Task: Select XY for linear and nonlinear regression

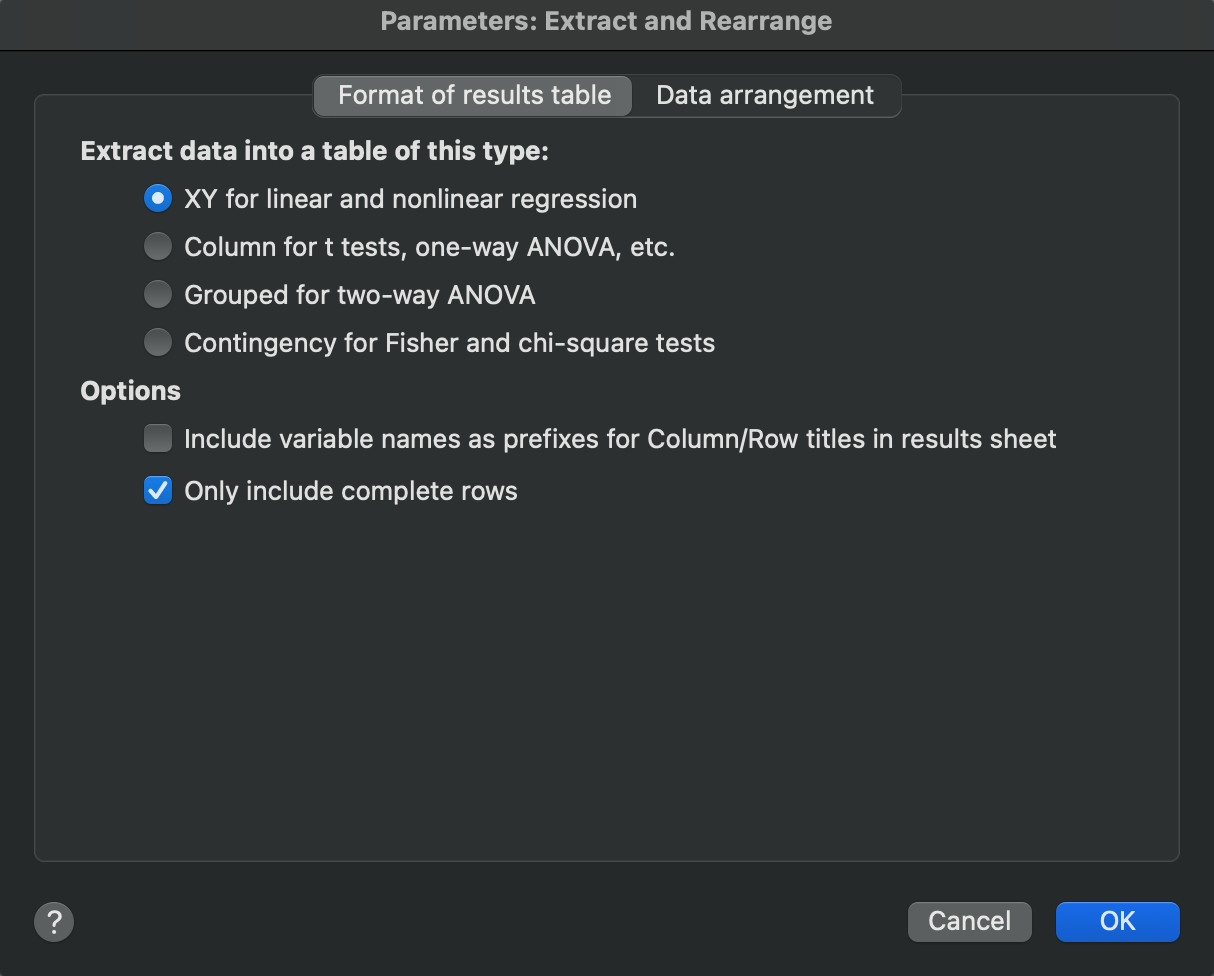Action: click(x=158, y=198)
